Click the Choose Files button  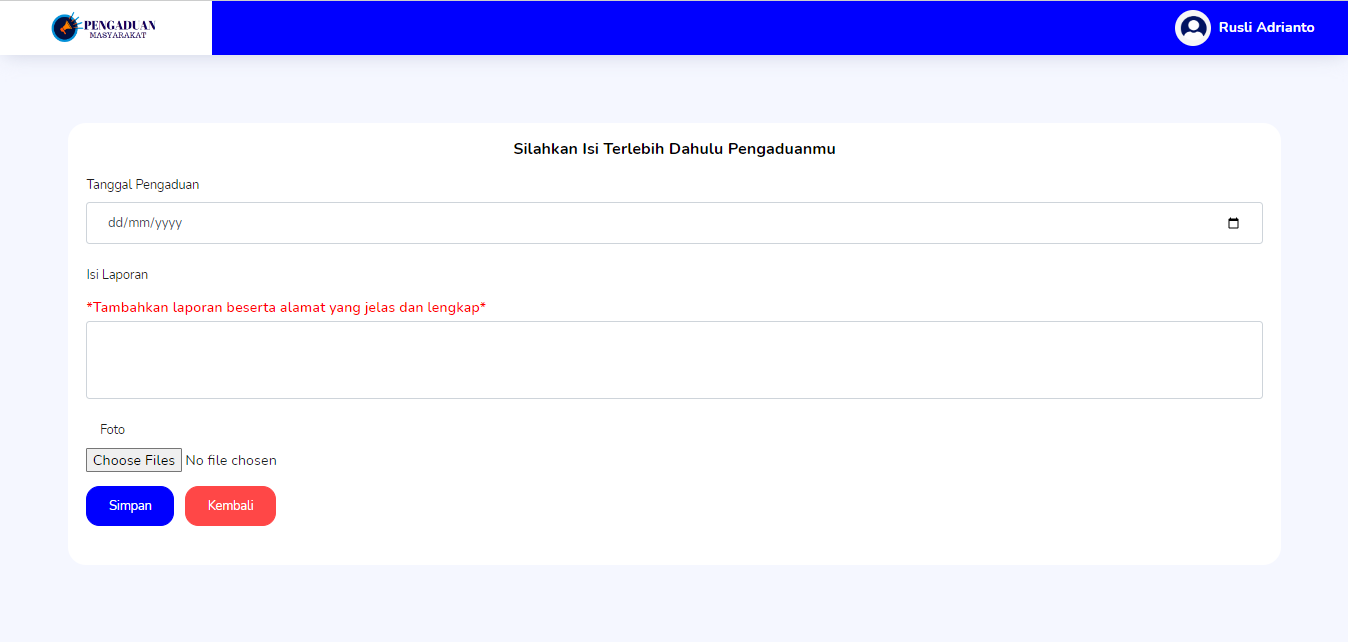(134, 460)
